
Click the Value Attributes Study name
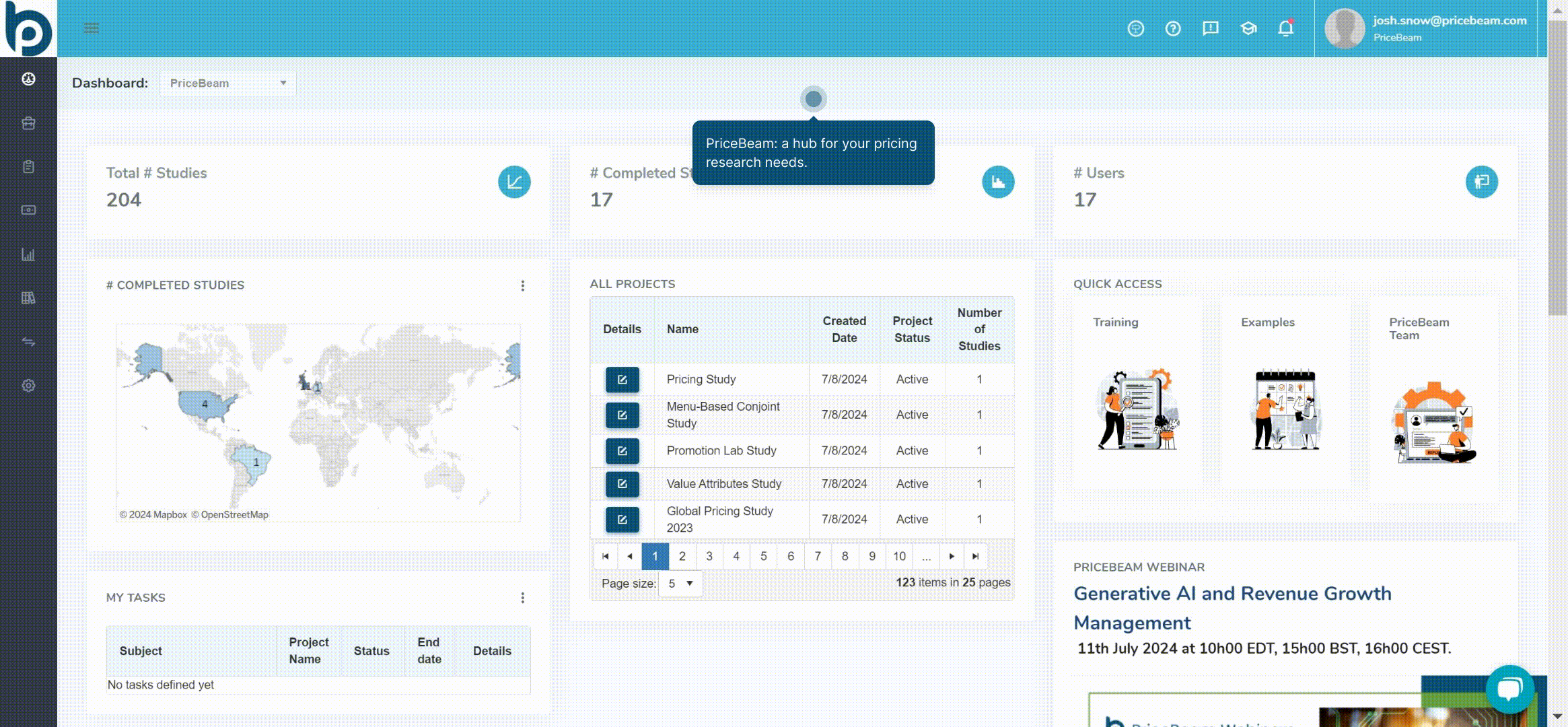pyautogui.click(x=723, y=484)
